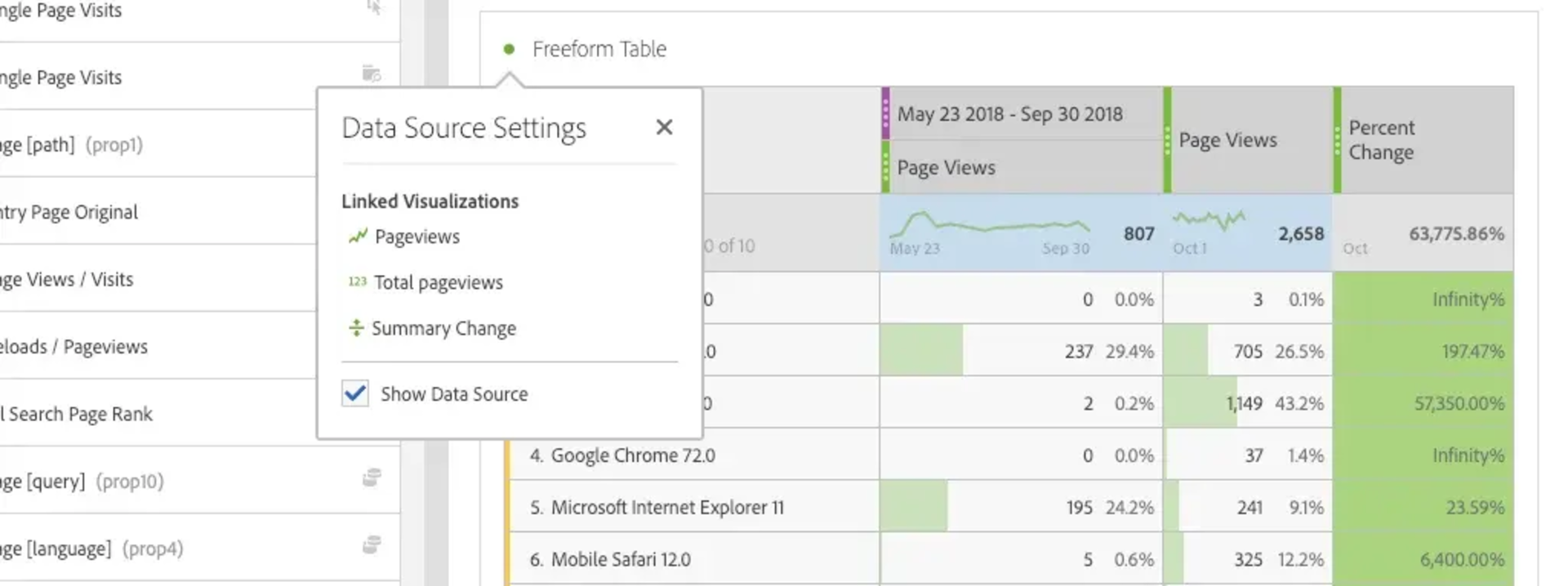The width and height of the screenshot is (1568, 586).
Task: Click the stacked-disk icon beside Page [query] prop10
Action: pos(372,477)
